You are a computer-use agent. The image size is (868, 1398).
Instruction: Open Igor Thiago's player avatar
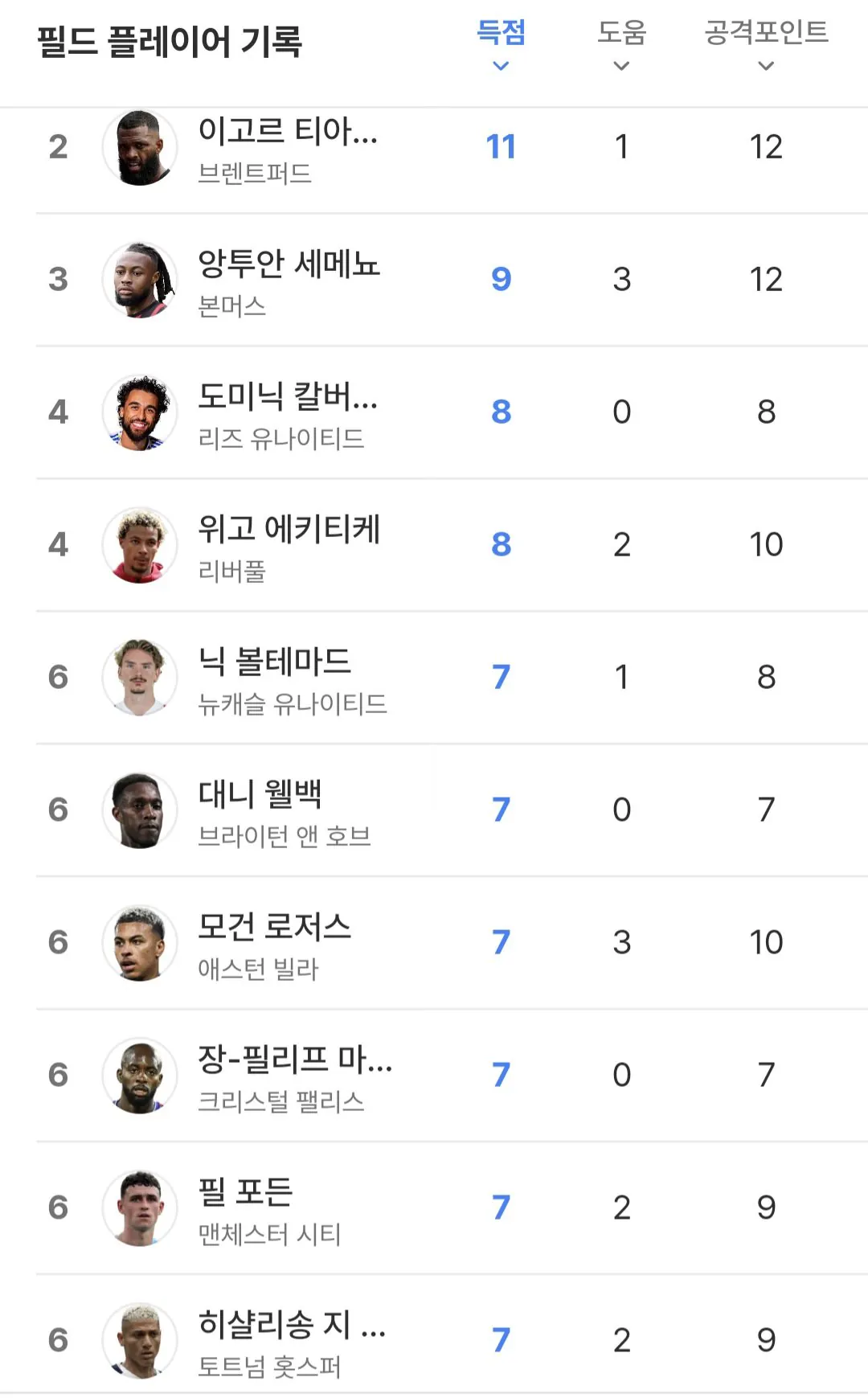click(140, 148)
